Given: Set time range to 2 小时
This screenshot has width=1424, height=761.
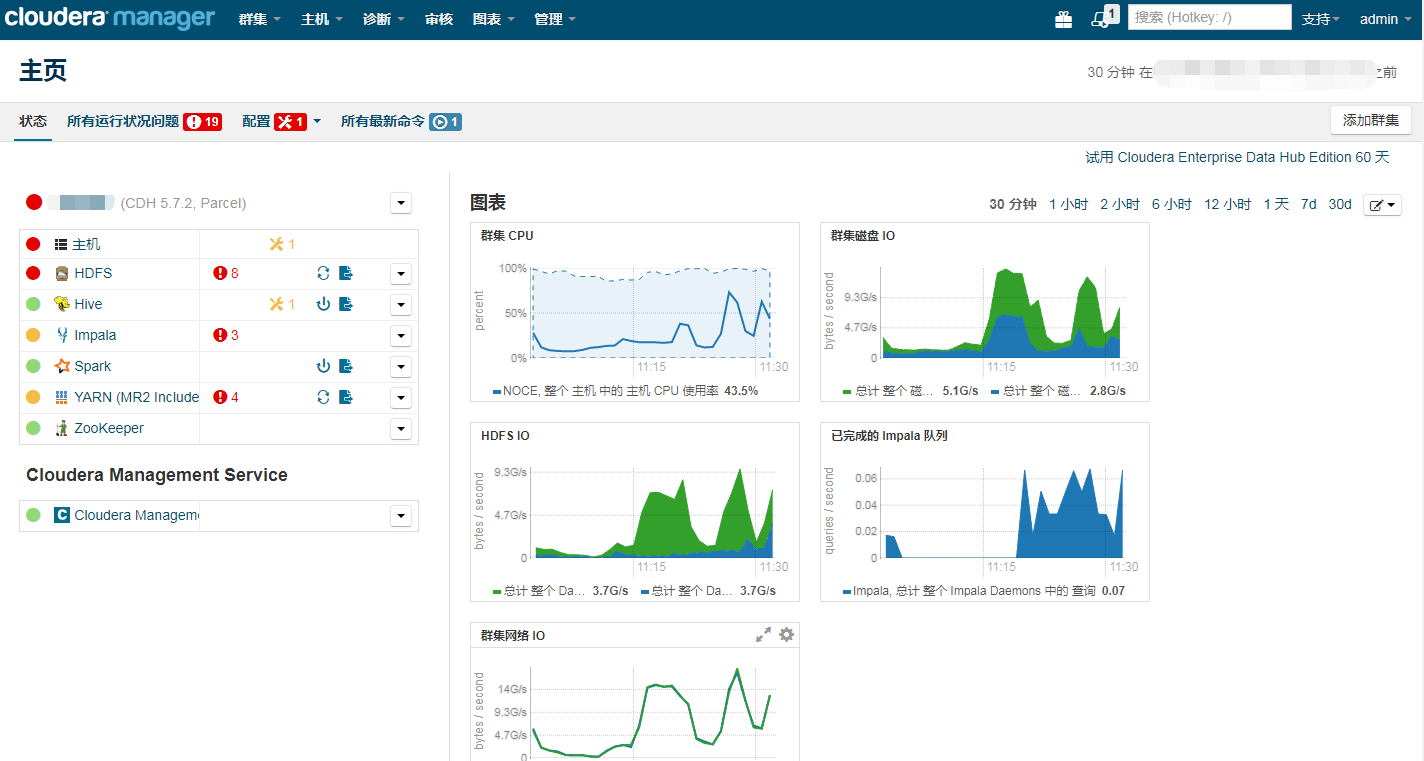Looking at the screenshot, I should coord(1120,204).
